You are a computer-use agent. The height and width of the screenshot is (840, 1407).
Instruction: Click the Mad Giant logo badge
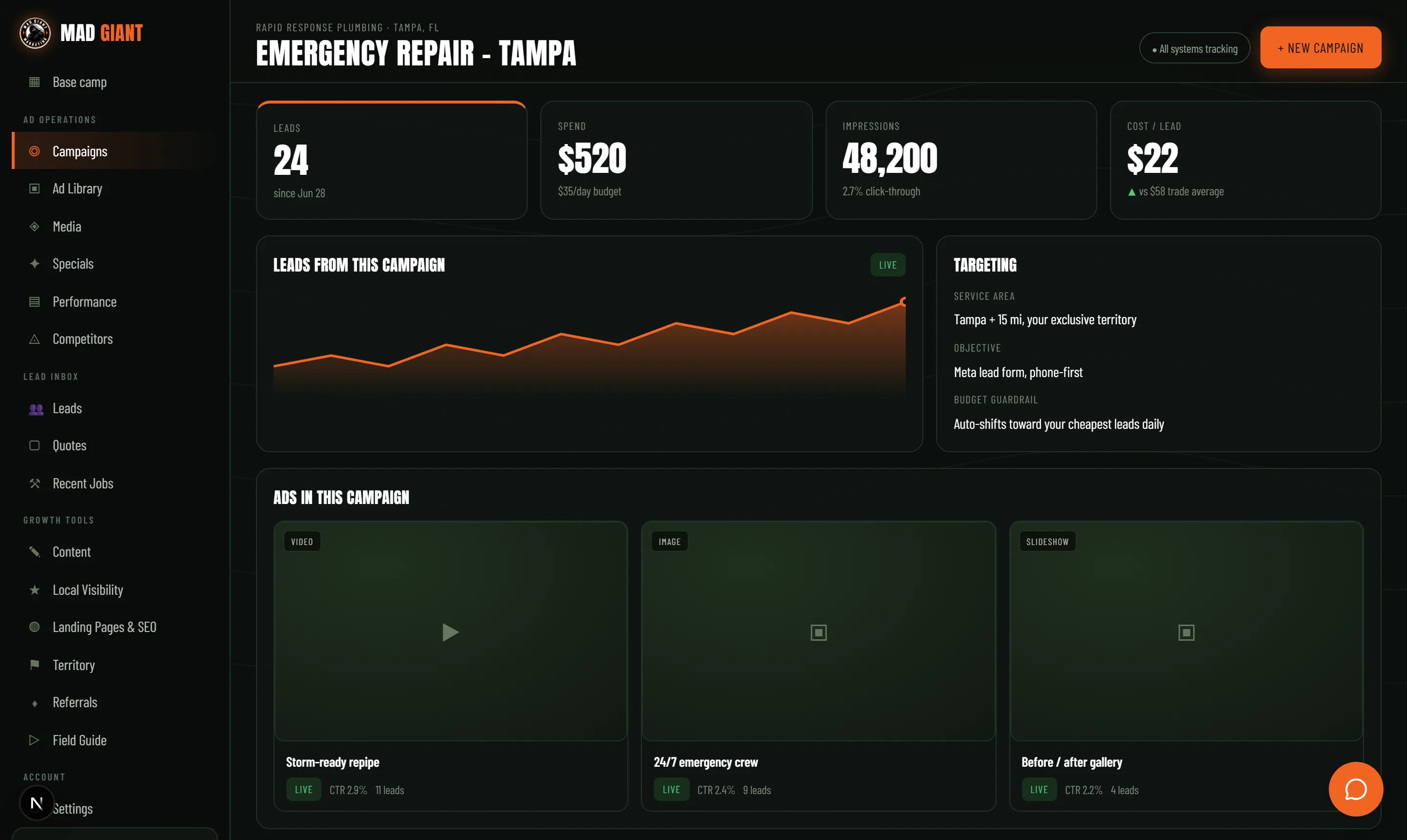(35, 33)
